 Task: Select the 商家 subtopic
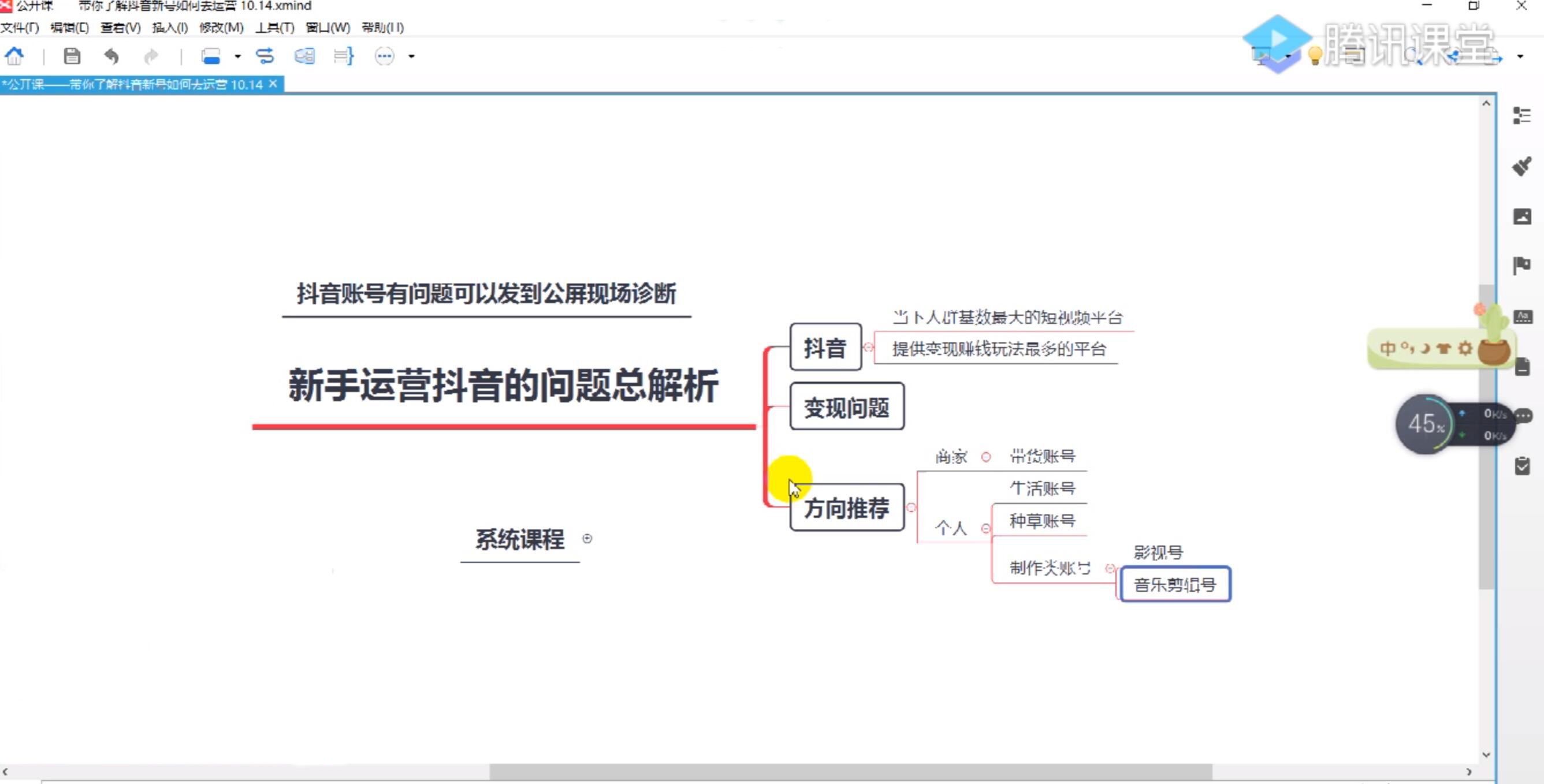tap(951, 457)
